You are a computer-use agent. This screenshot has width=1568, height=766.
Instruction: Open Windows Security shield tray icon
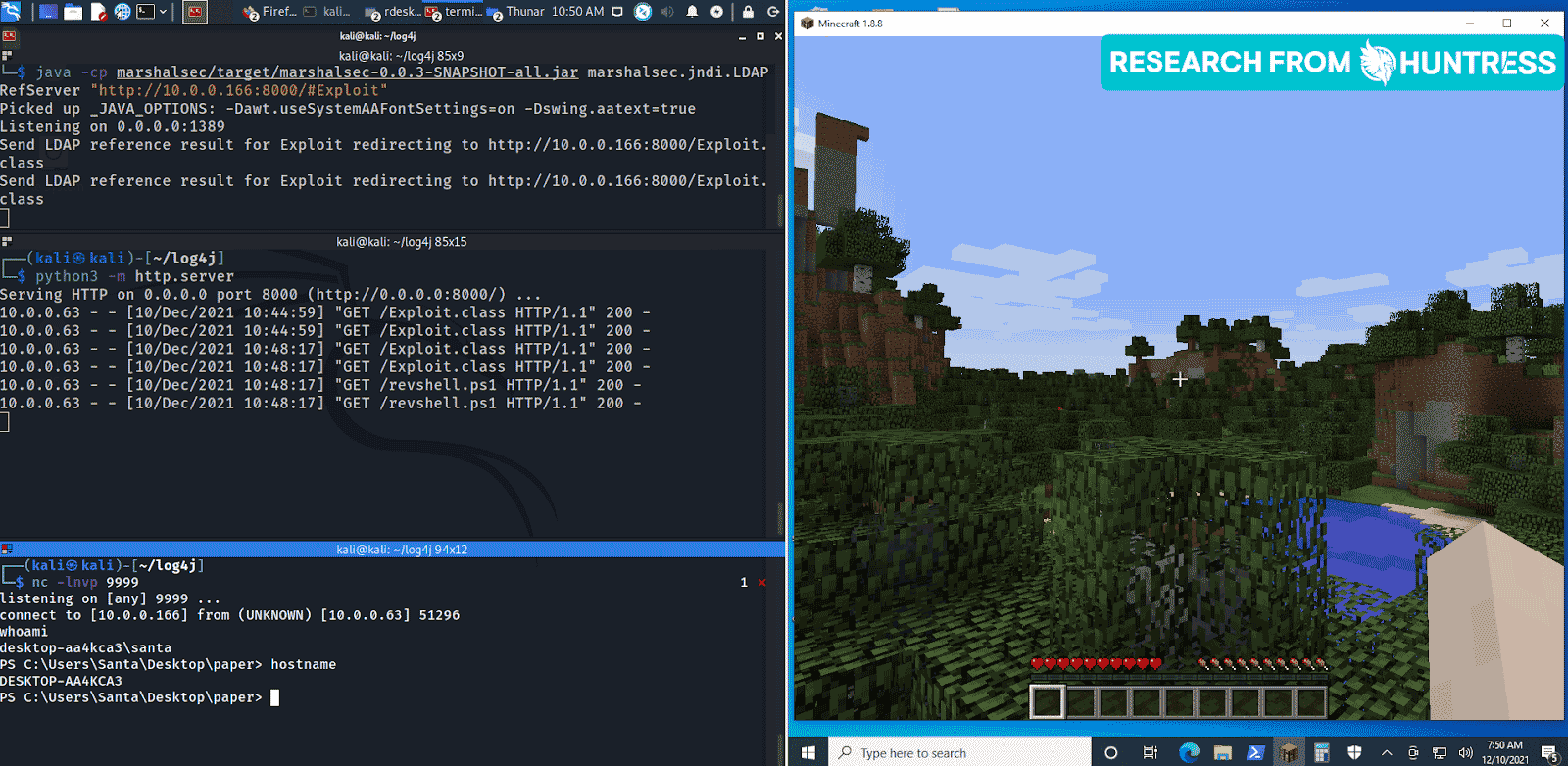pyautogui.click(x=1355, y=752)
